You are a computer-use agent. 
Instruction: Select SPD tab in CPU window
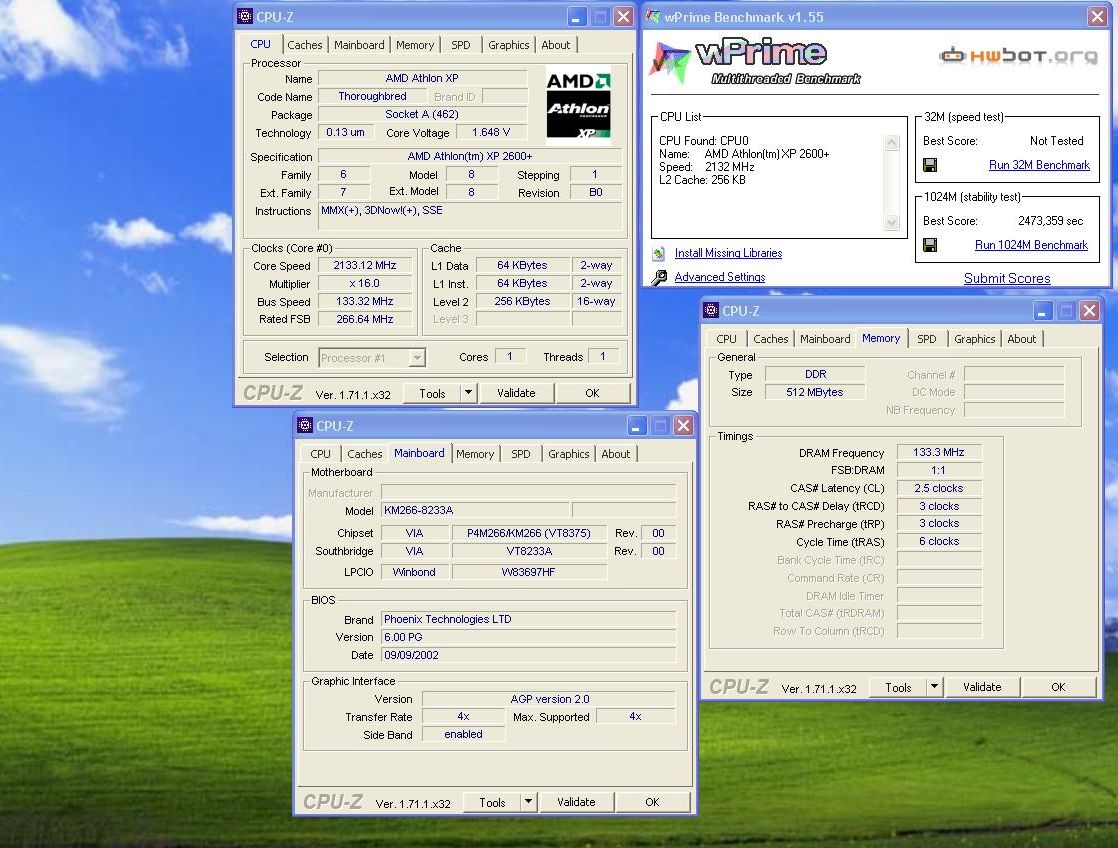pyautogui.click(x=461, y=45)
